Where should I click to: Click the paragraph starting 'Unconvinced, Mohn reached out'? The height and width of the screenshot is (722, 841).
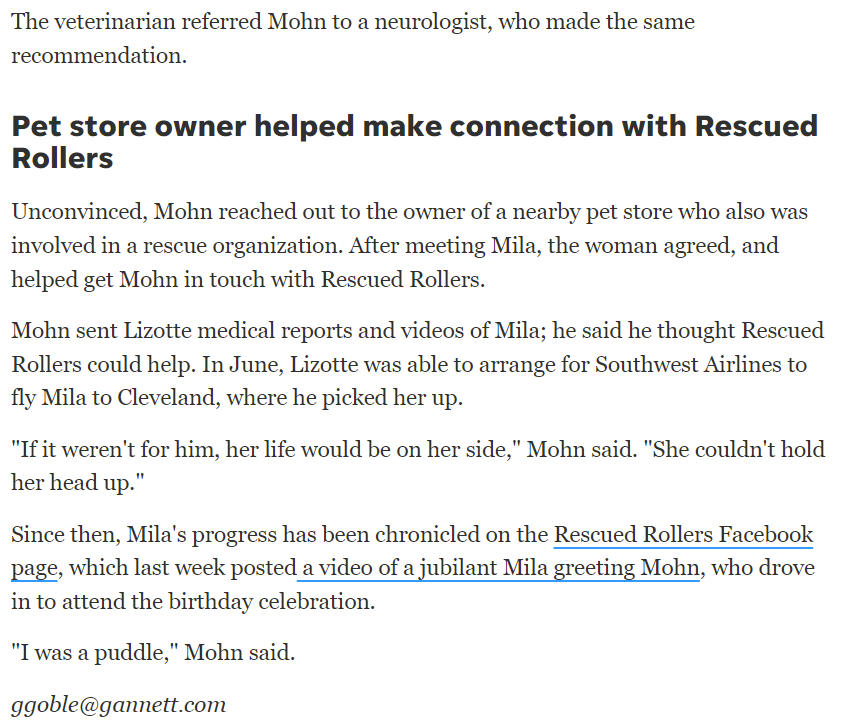409,245
